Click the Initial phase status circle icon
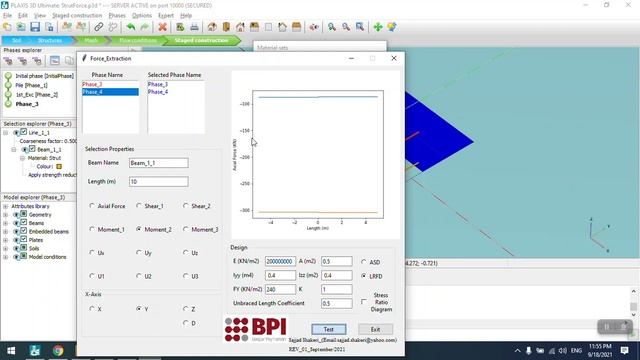 [x=8, y=76]
